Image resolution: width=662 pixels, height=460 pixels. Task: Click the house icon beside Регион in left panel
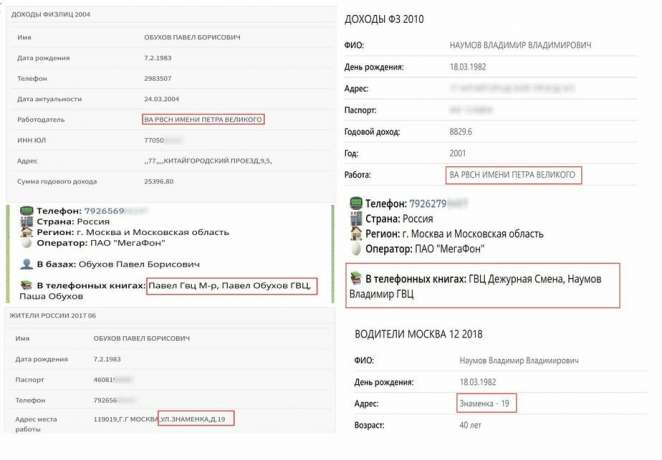[28, 232]
